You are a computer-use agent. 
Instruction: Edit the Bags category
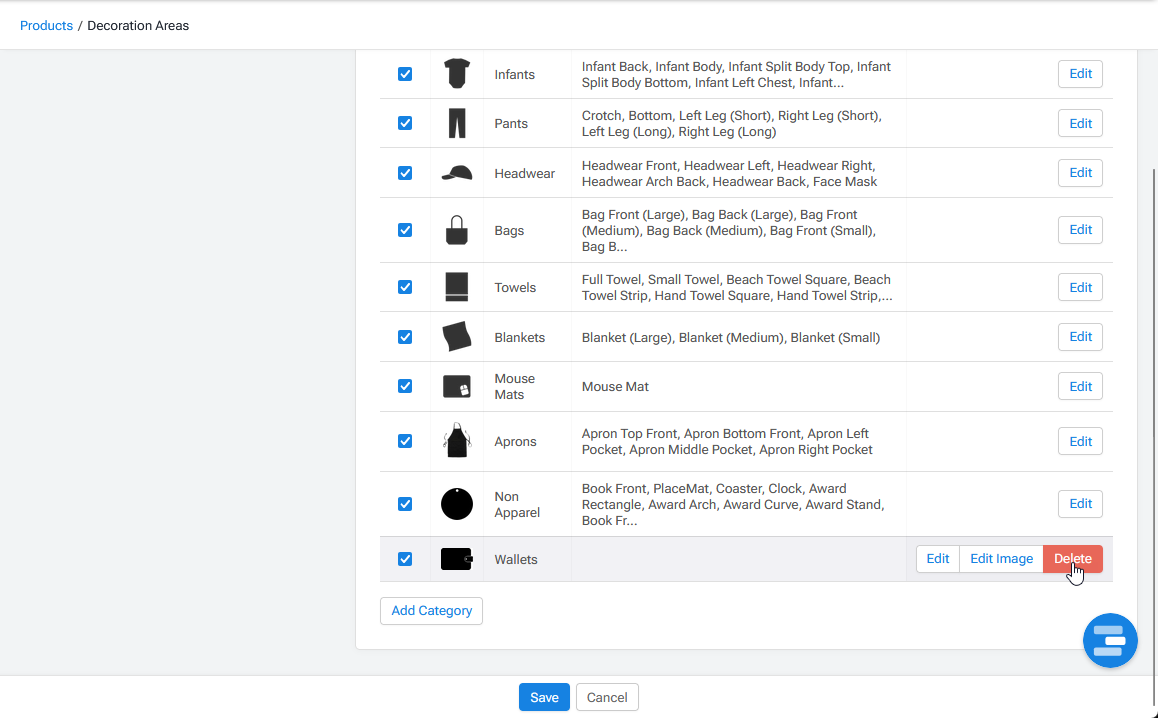[x=1080, y=230]
